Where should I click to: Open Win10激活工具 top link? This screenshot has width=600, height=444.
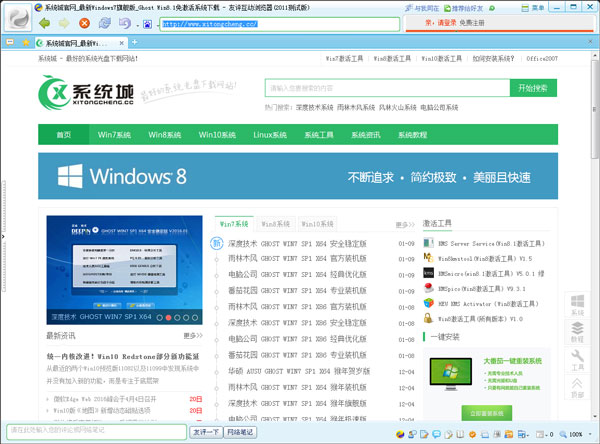tap(441, 59)
